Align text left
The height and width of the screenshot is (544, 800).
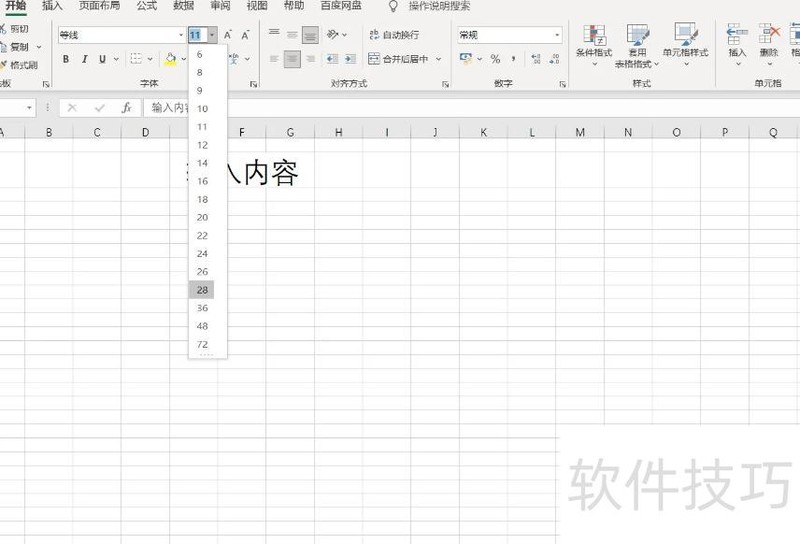pos(274,59)
